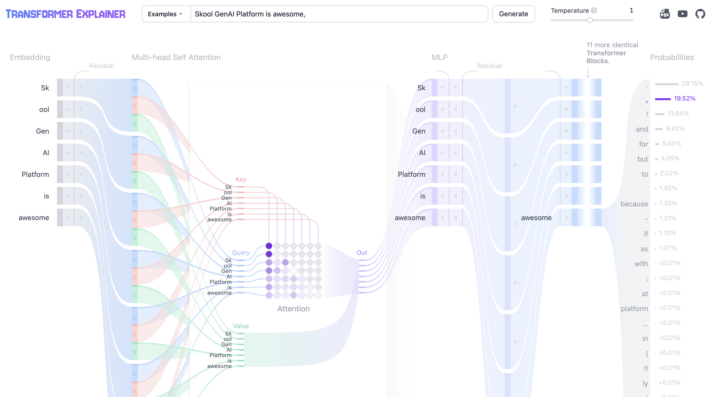This screenshot has width=720, height=397.
Task: Select 'AI' token in Embedding column
Action: [46, 153]
